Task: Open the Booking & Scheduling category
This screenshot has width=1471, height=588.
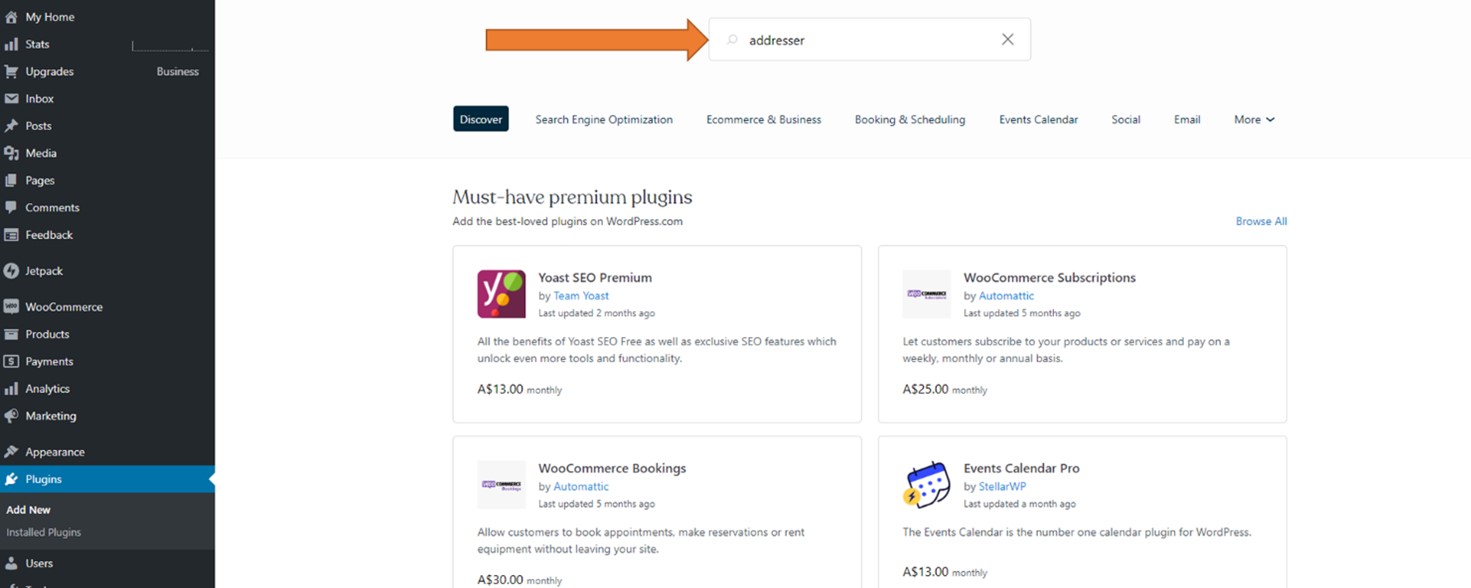Action: (909, 119)
